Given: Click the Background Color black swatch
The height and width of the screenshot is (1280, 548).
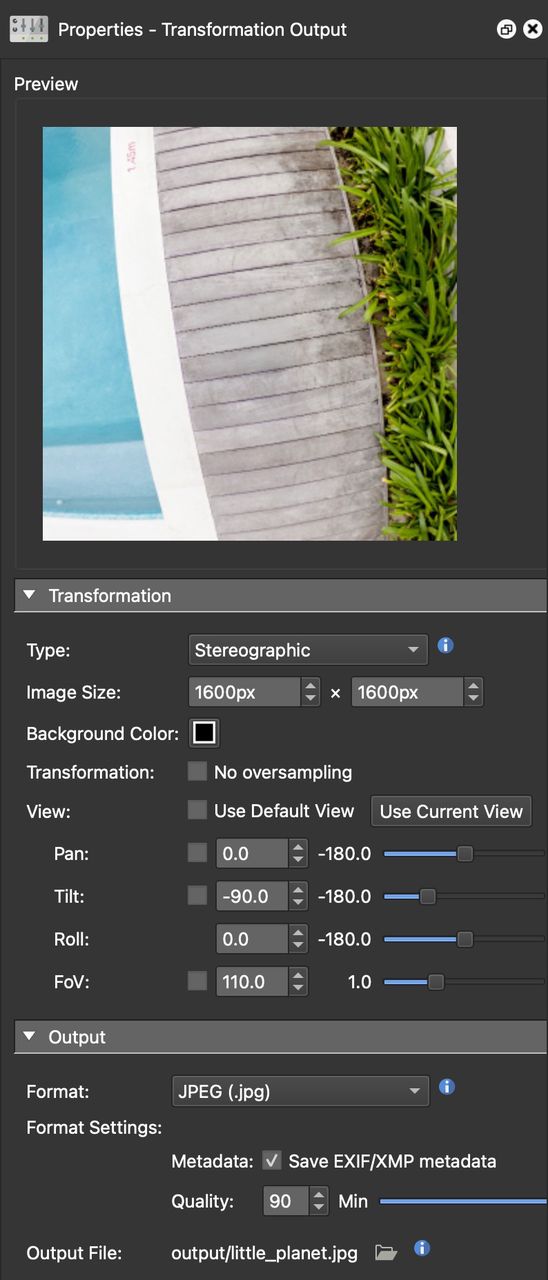Looking at the screenshot, I should click(x=205, y=733).
